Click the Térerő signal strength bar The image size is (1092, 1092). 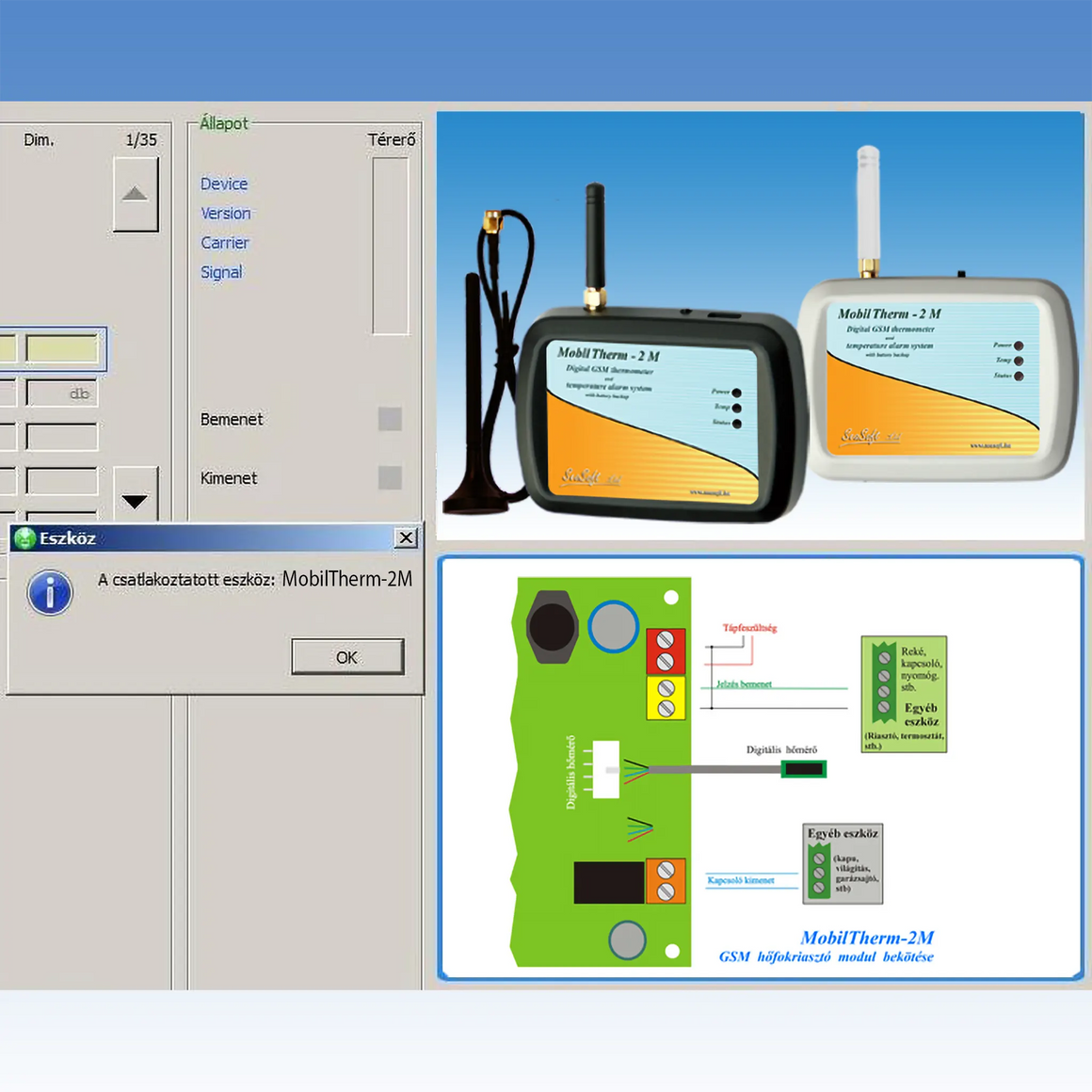pyautogui.click(x=391, y=246)
